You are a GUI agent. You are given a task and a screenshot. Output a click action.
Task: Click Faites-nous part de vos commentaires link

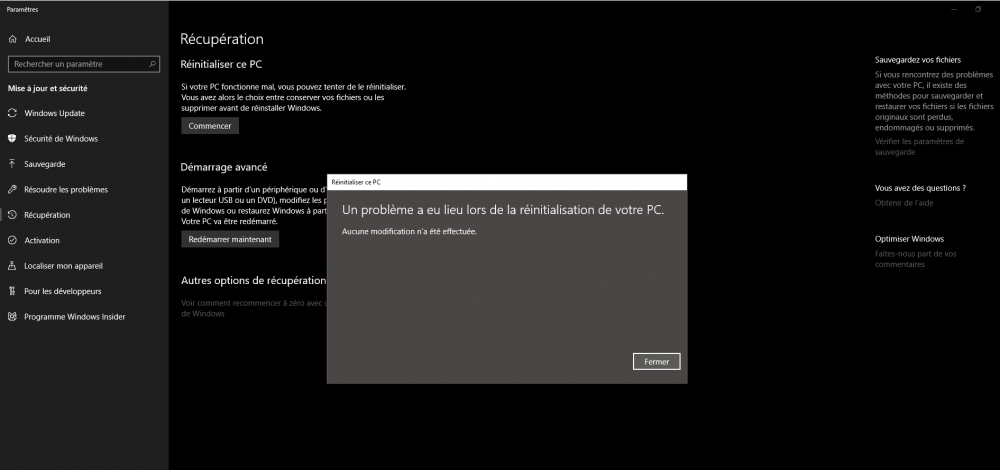[x=916, y=259]
